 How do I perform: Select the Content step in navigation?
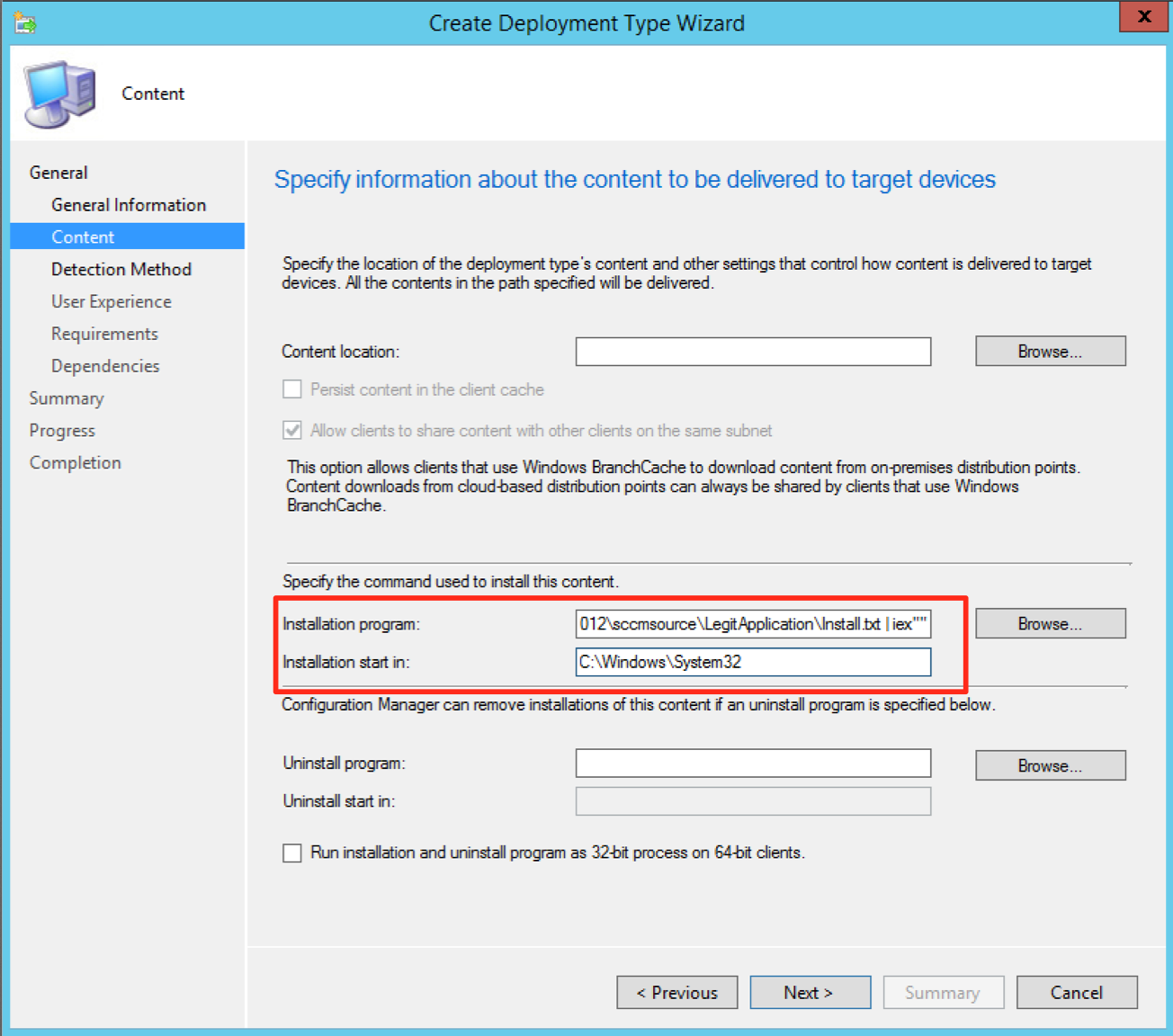(83, 237)
